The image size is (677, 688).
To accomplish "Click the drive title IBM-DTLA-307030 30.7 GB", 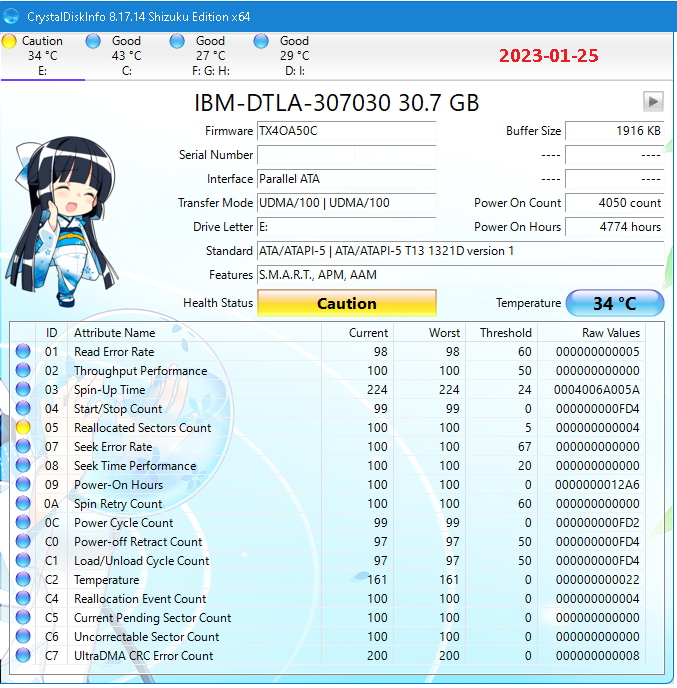I will 337,103.
